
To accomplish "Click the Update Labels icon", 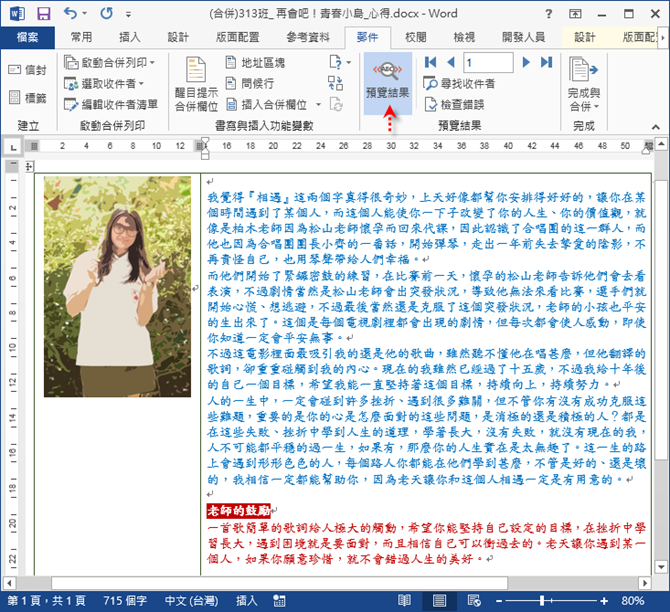I will [336, 104].
